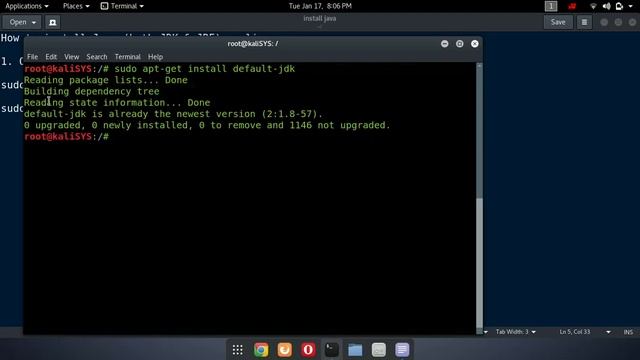Image resolution: width=640 pixels, height=360 pixels.
Task: Open the Places menu
Action: pos(76,6)
